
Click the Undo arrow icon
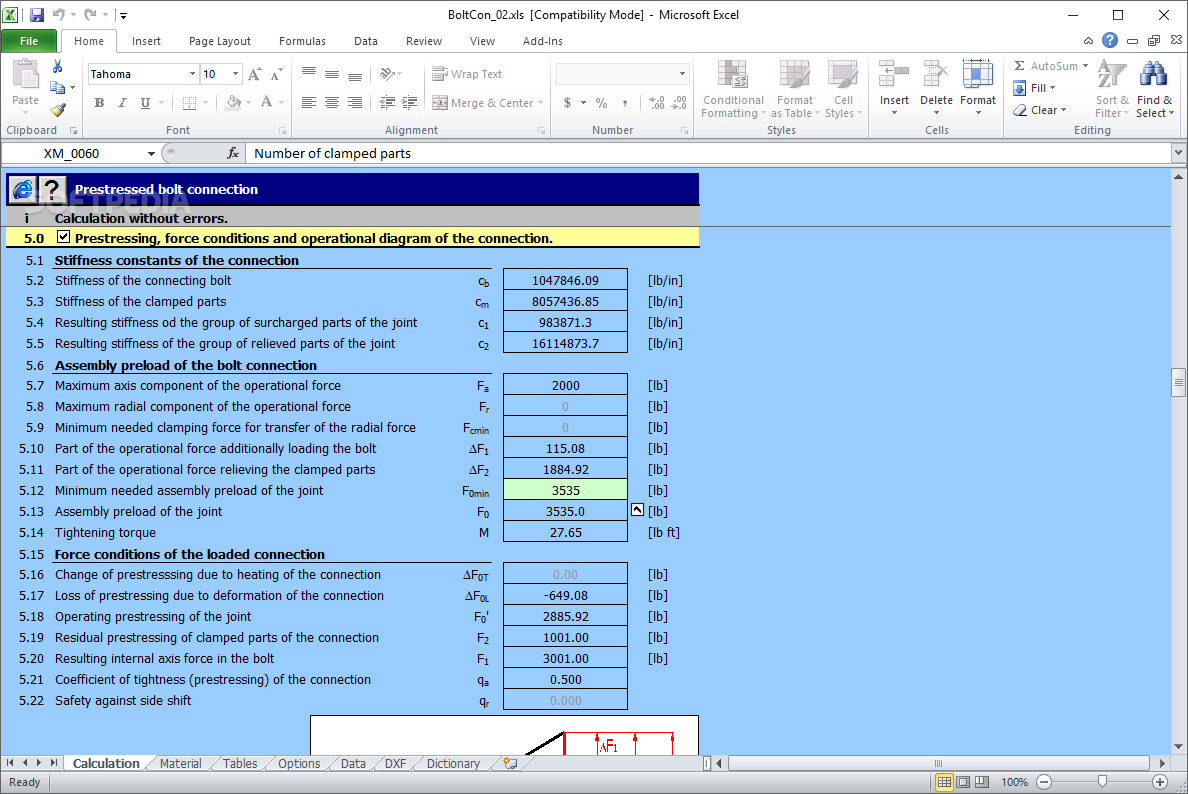click(x=59, y=14)
